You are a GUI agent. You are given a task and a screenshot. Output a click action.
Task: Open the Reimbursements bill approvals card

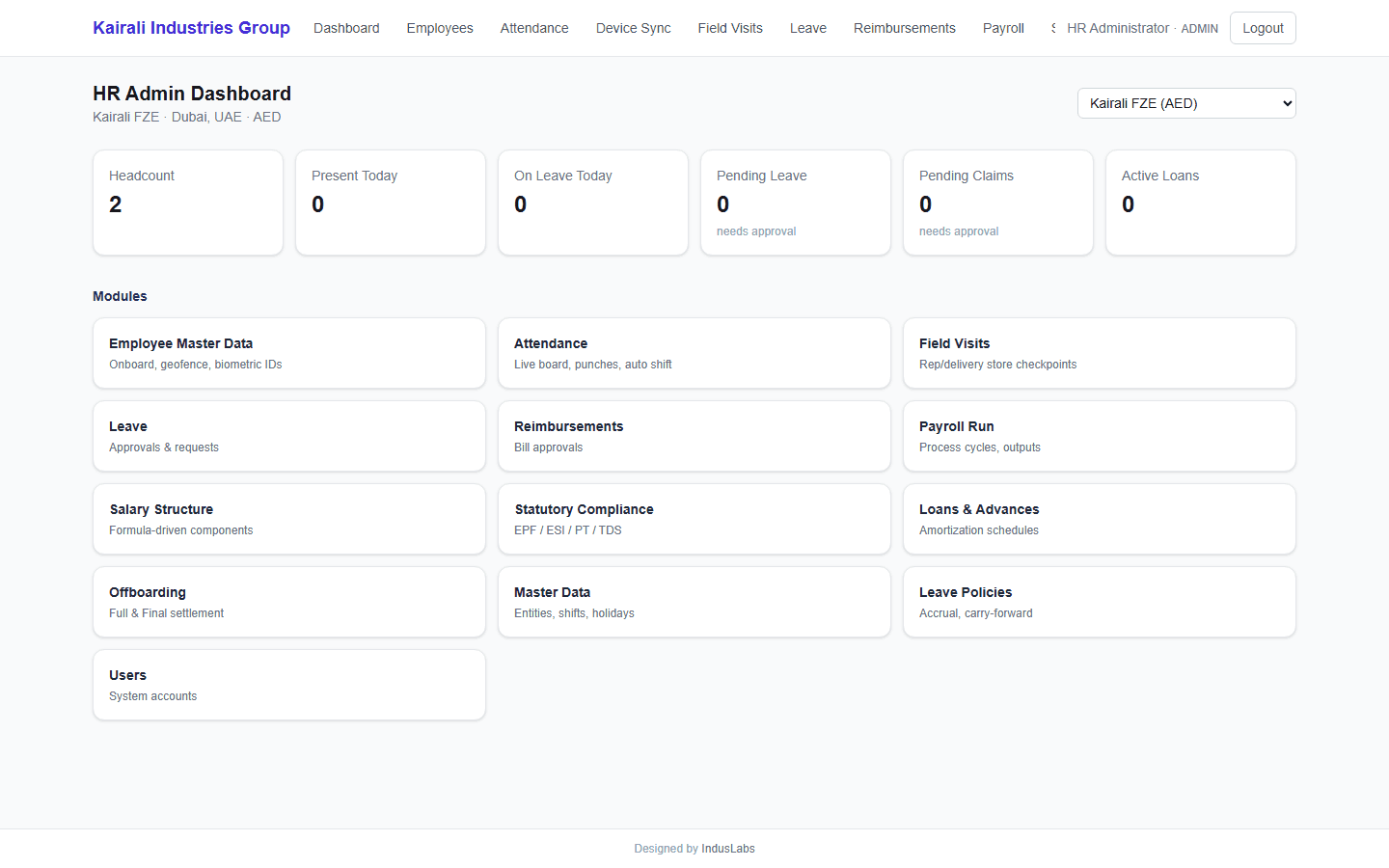click(694, 436)
